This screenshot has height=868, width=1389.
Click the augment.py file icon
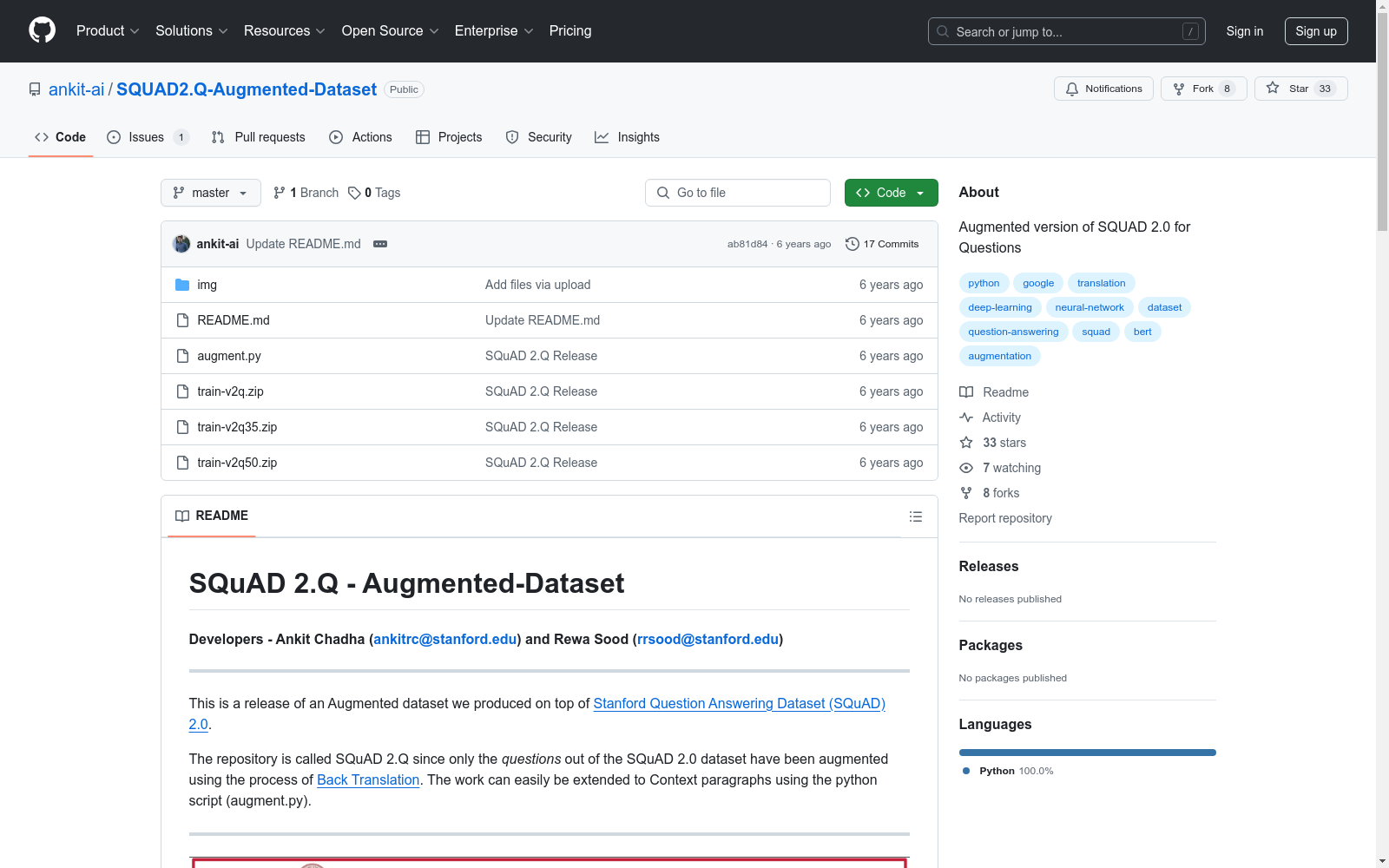pyautogui.click(x=182, y=356)
